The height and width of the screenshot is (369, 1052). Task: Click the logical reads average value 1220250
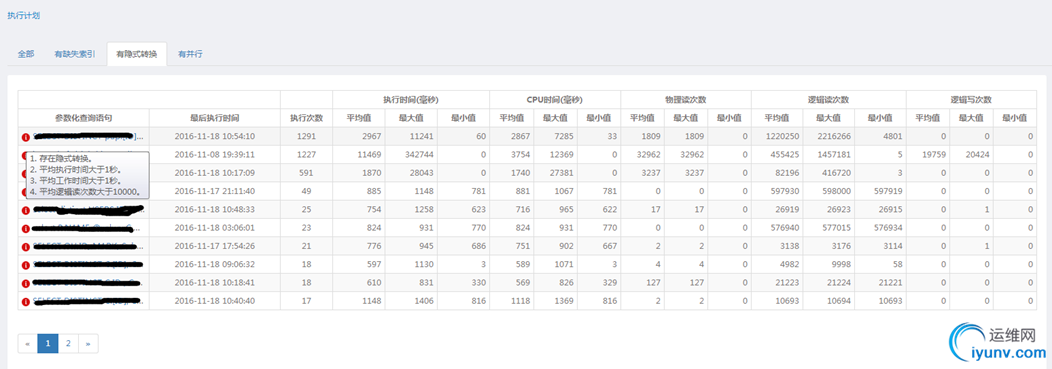click(x=782, y=137)
